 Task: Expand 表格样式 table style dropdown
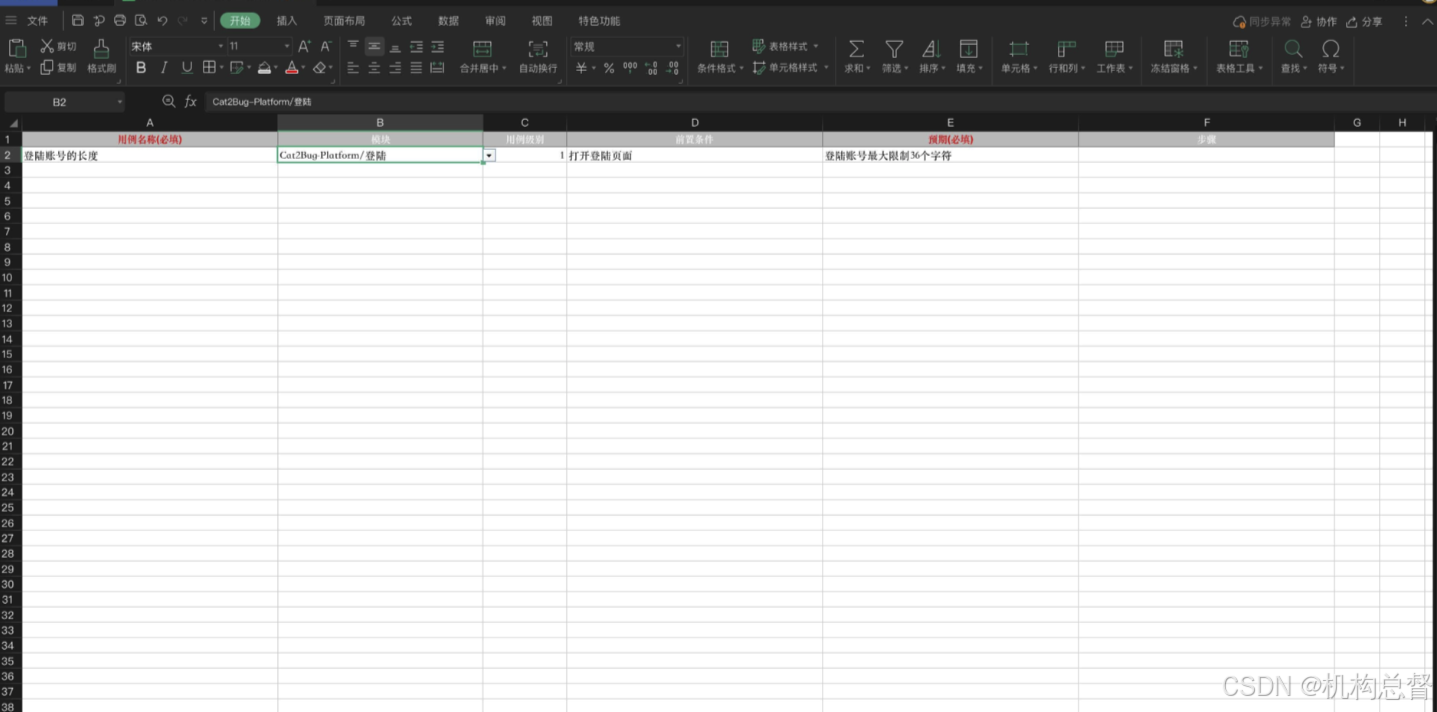point(816,46)
